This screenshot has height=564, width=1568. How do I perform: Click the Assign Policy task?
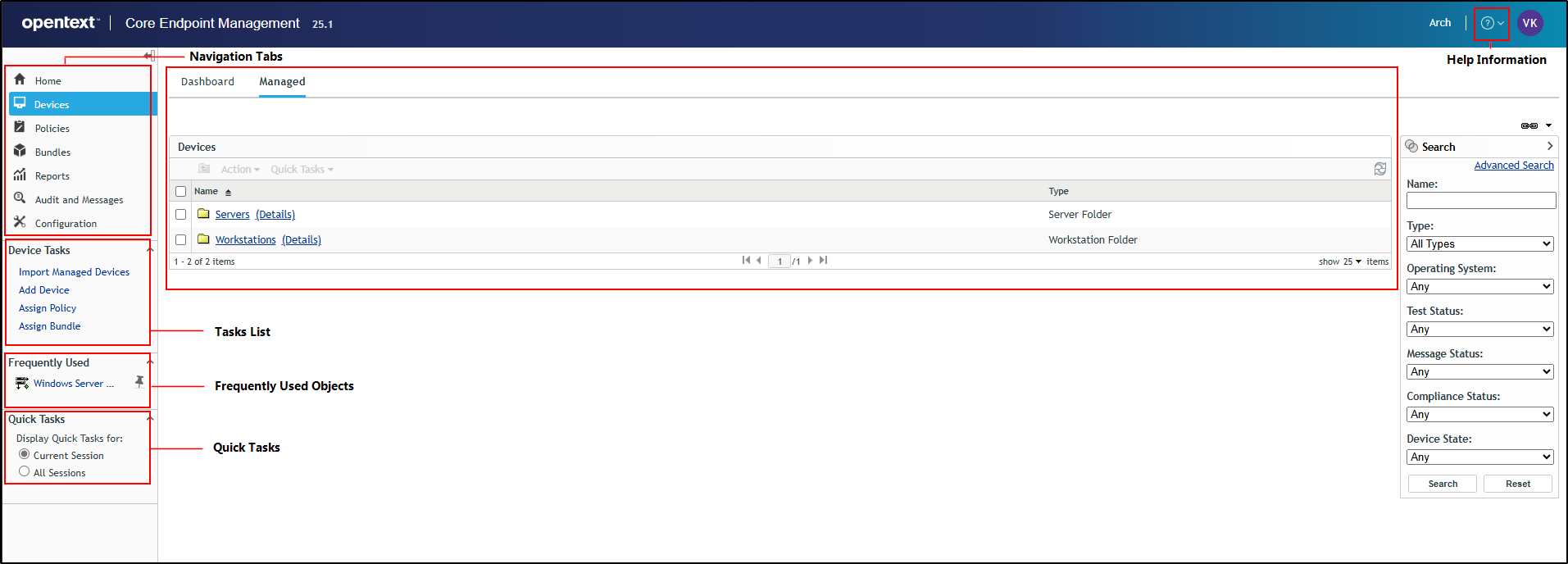pos(47,307)
